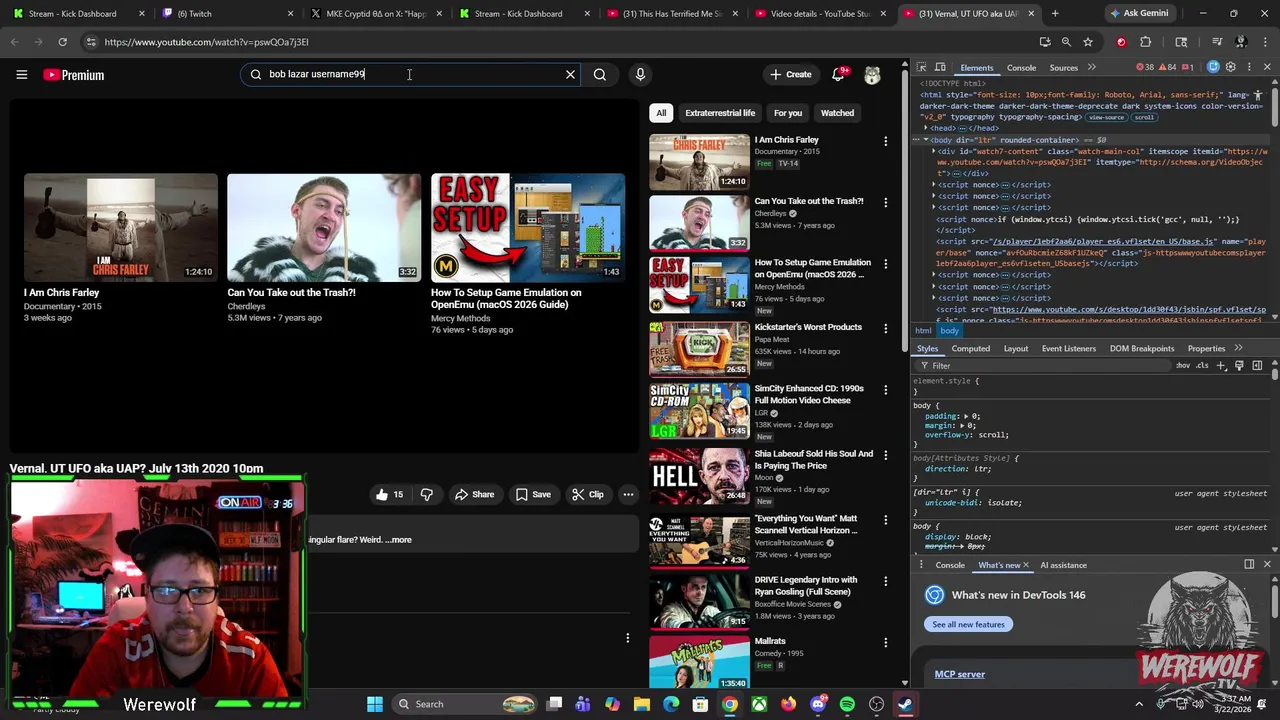Image resolution: width=1280 pixels, height=720 pixels.
Task: Clip the video
Action: coord(588,494)
